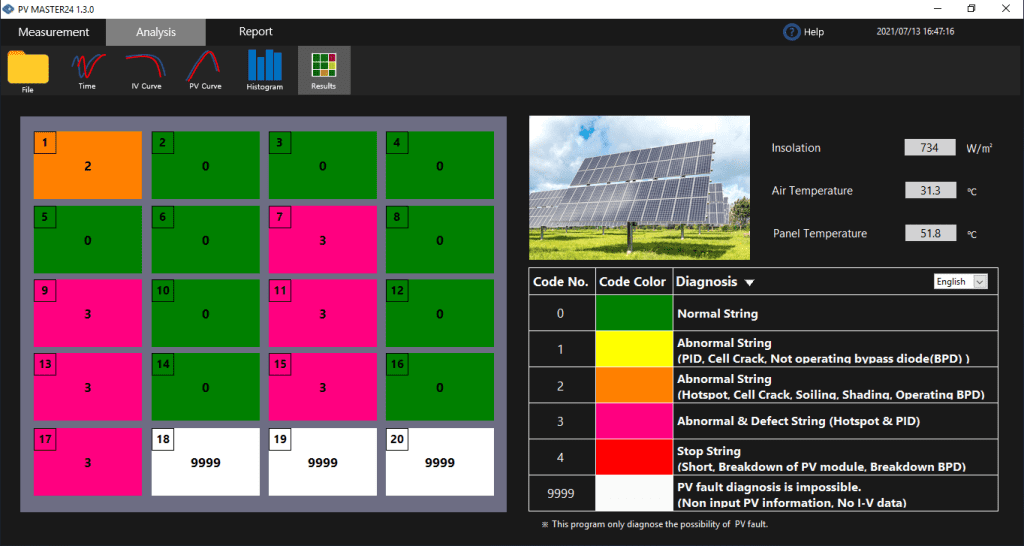Viewport: 1024px width, 546px height.
Task: Switch to the Analysis tab
Action: pos(156,32)
